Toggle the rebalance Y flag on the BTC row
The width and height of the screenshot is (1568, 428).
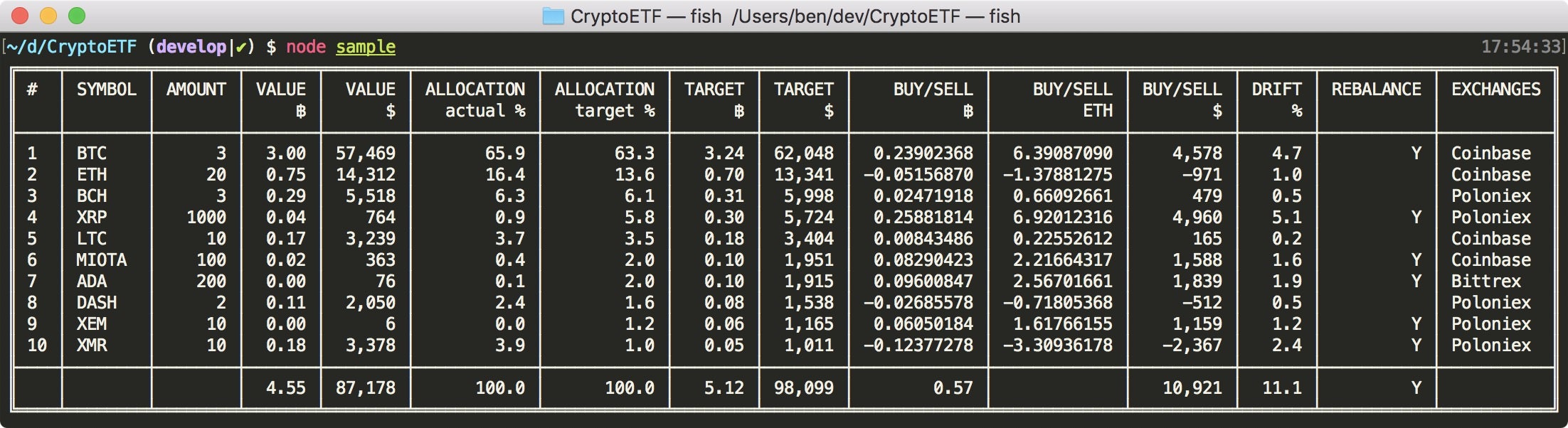[x=1415, y=153]
